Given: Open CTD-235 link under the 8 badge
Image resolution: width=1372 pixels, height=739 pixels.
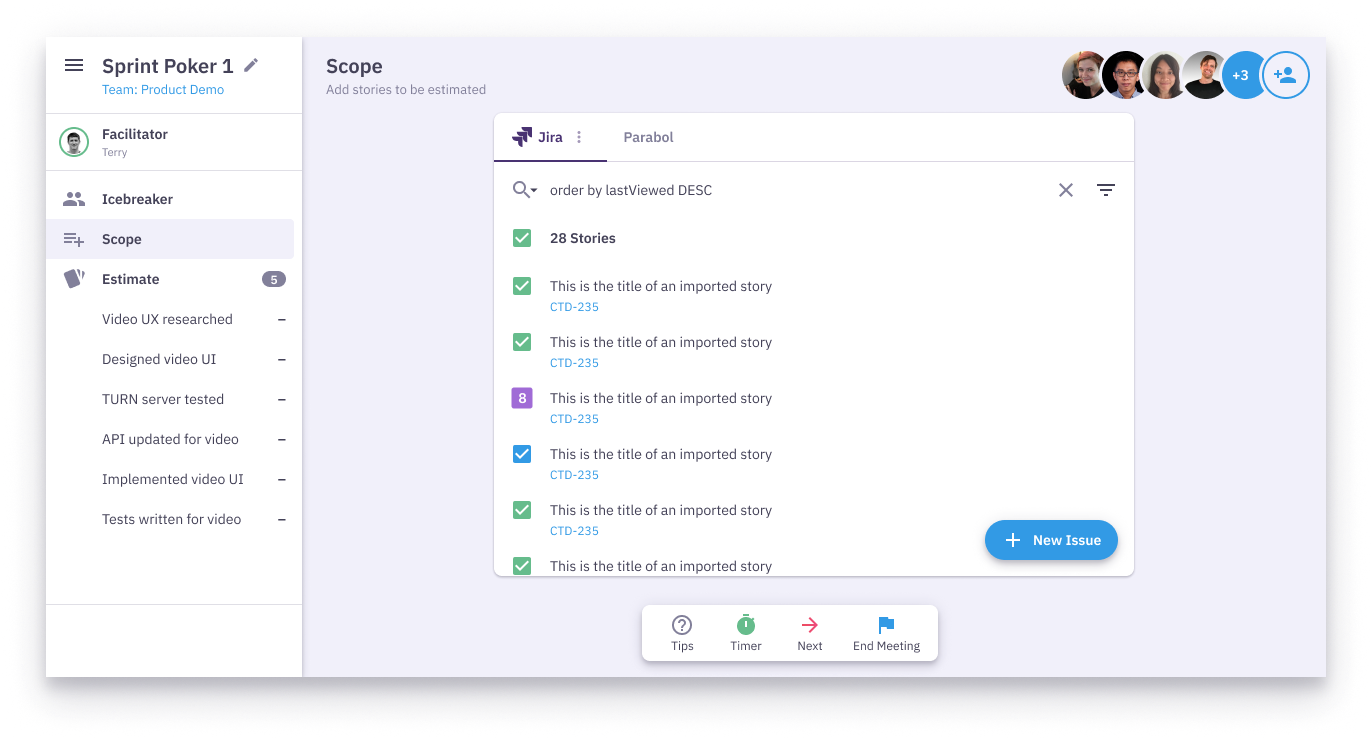Looking at the screenshot, I should click(574, 419).
